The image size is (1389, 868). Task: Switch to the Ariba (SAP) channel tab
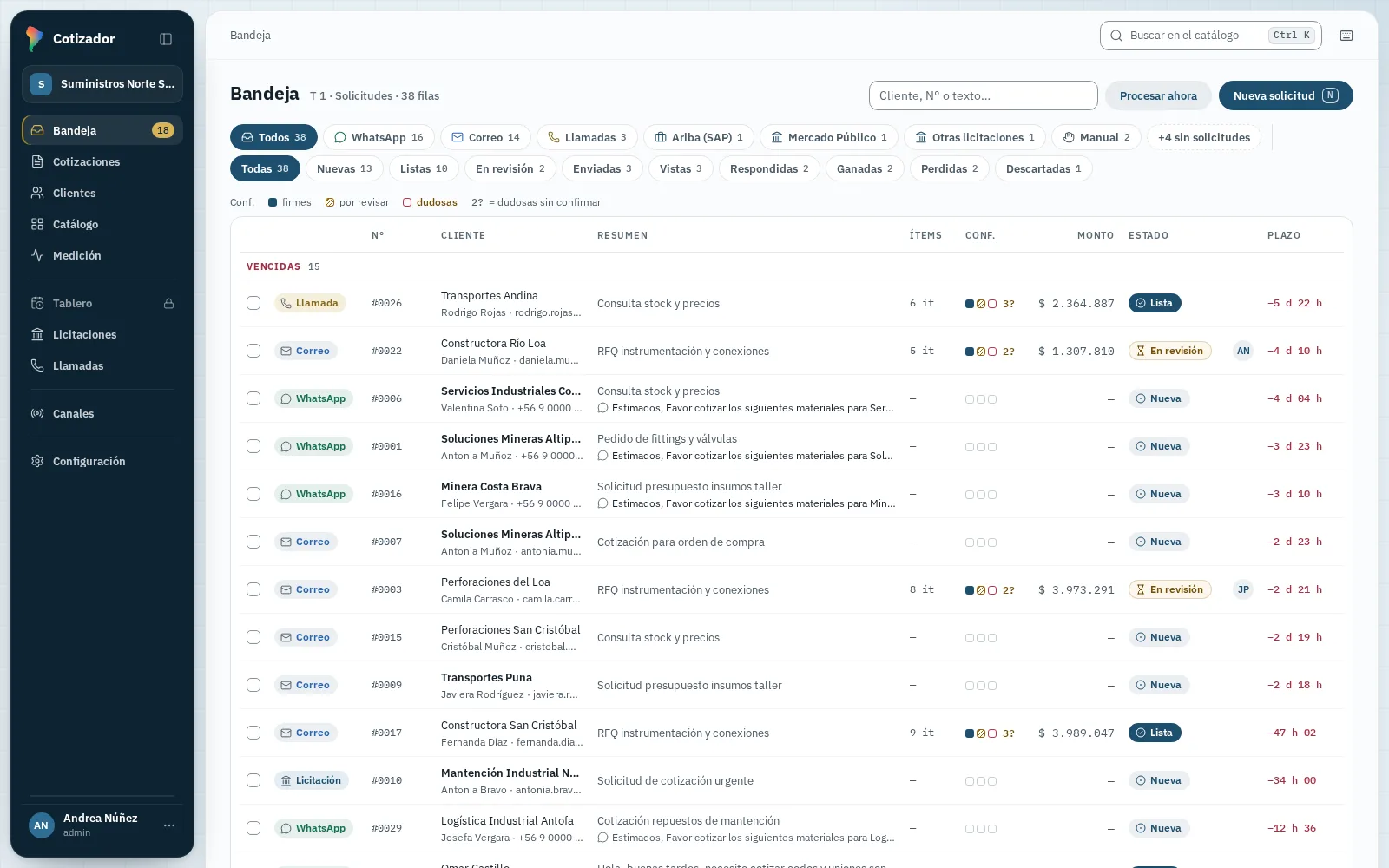click(x=699, y=137)
